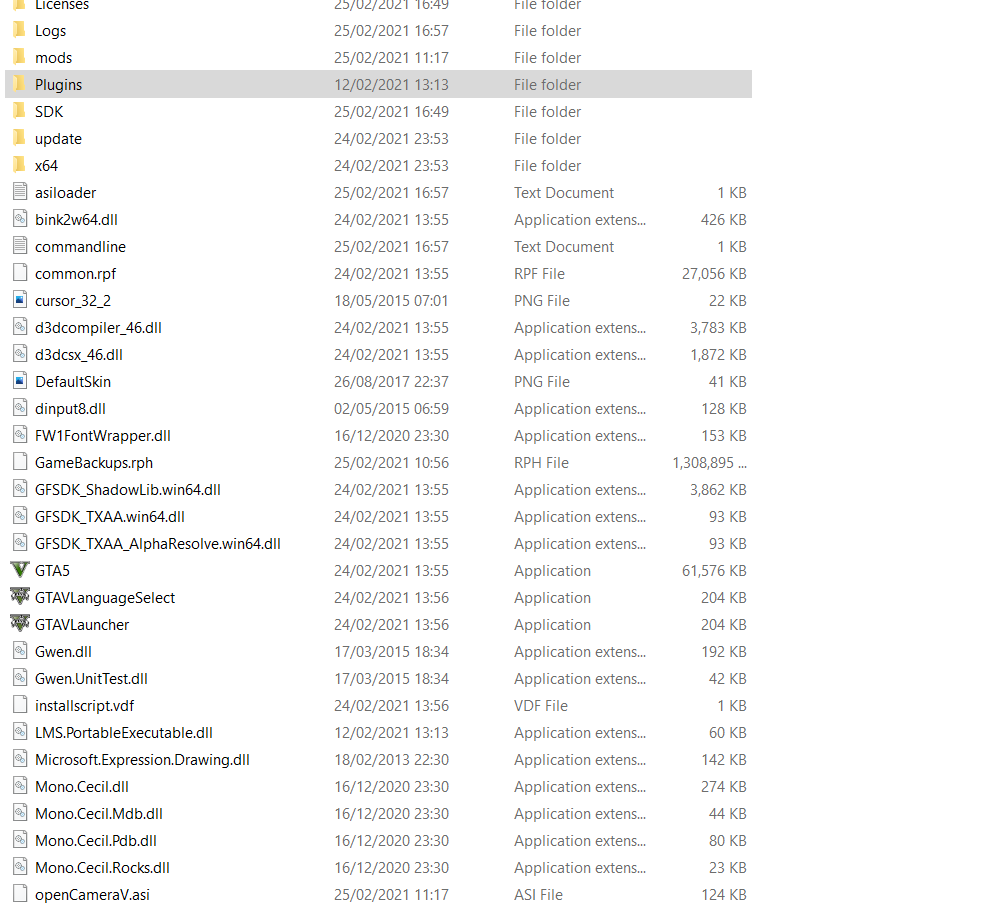Click the Licenses folder name
Screen dimensions: 1001x910
(x=62, y=5)
